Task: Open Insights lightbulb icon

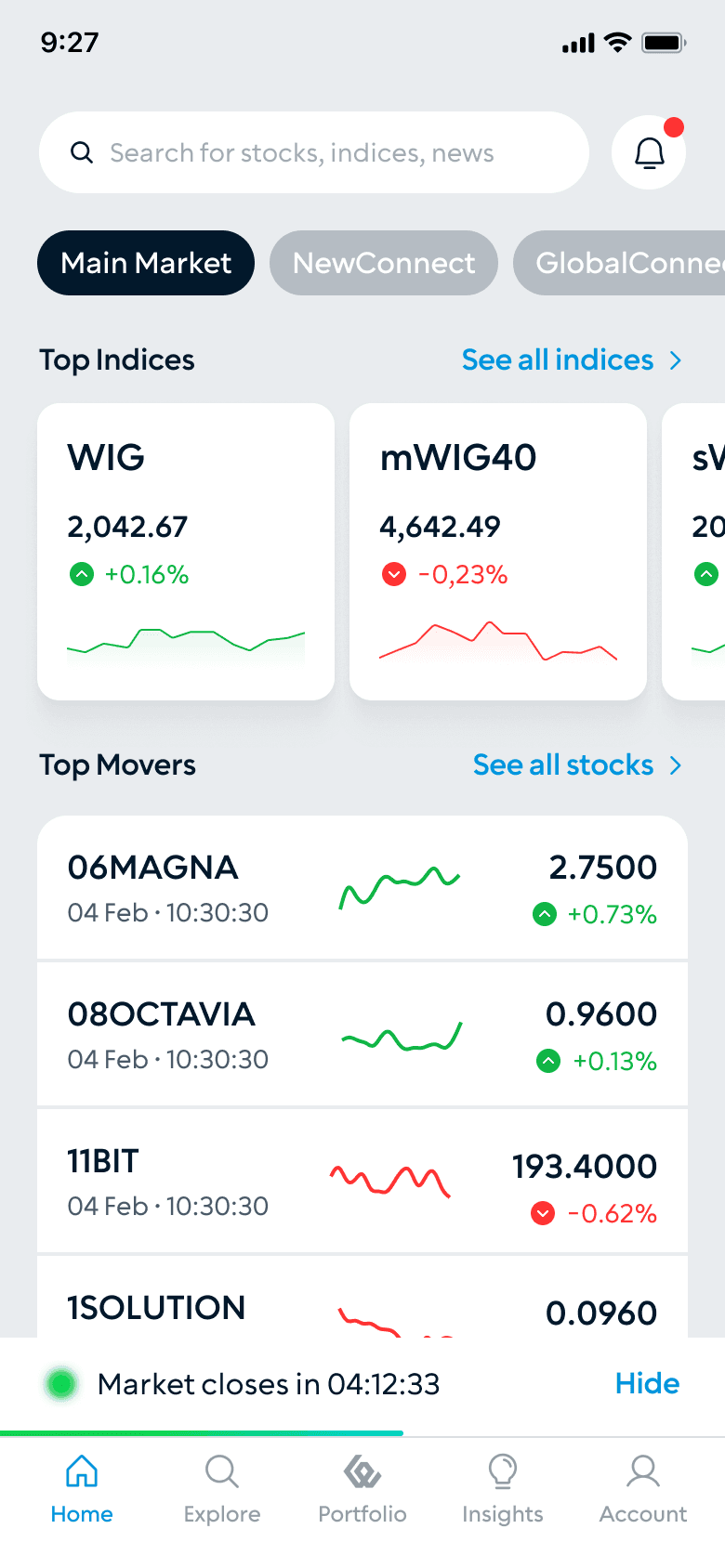Action: [x=503, y=1471]
